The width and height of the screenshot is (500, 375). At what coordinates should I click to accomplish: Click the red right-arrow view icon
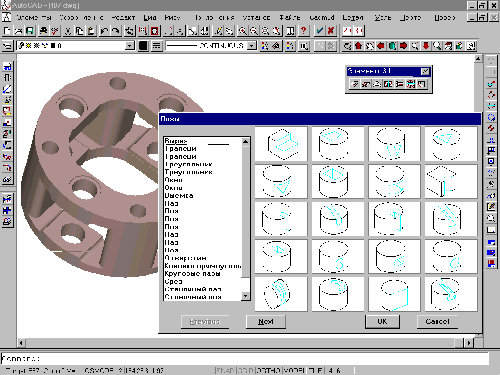tap(404, 46)
